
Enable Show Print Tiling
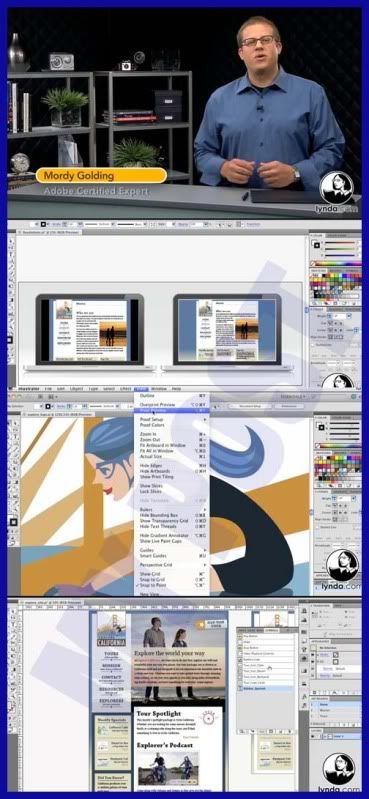coord(172,477)
